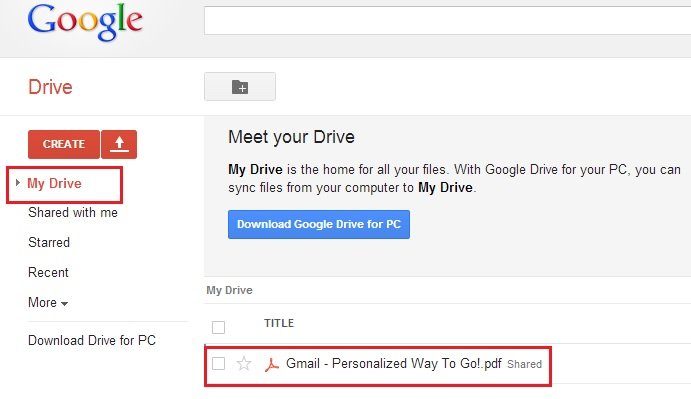691x399 pixels.
Task: Click the My Drive breadcrumb above the list
Action: pyautogui.click(x=229, y=290)
